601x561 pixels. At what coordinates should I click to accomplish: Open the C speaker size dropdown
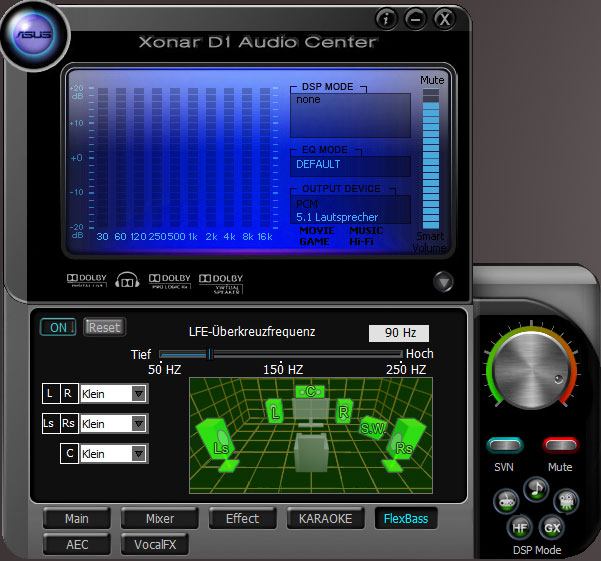click(139, 454)
